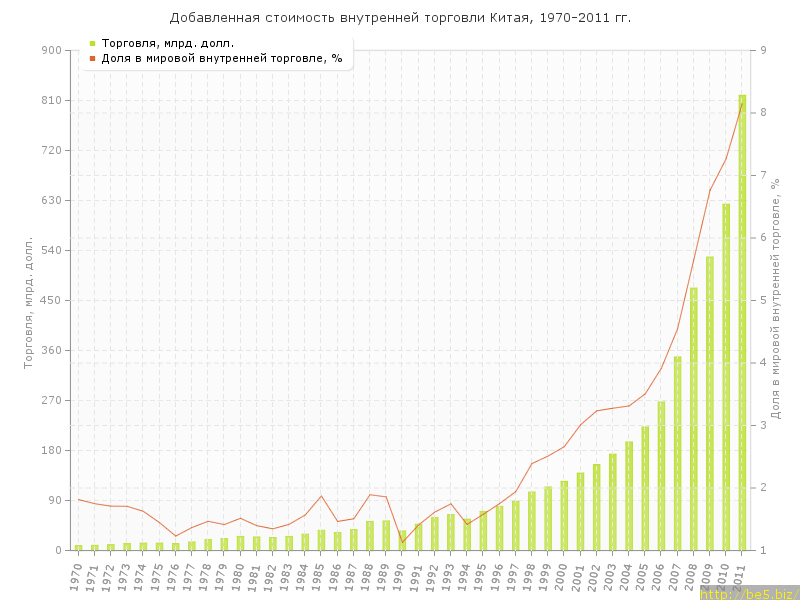Viewport: 800px width, 600px height.
Task: Select the bar for year 2005
Action: 645,490
